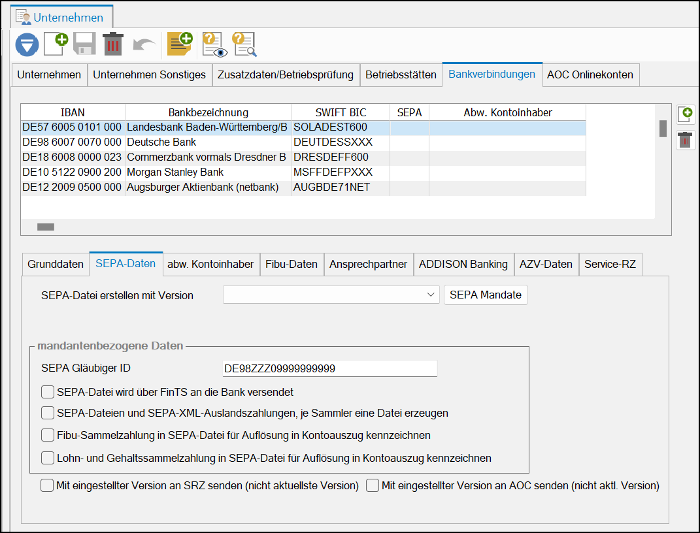This screenshot has height=533, width=700.
Task: Select the Landesbank Baden-Württemberg row
Action: point(304,127)
